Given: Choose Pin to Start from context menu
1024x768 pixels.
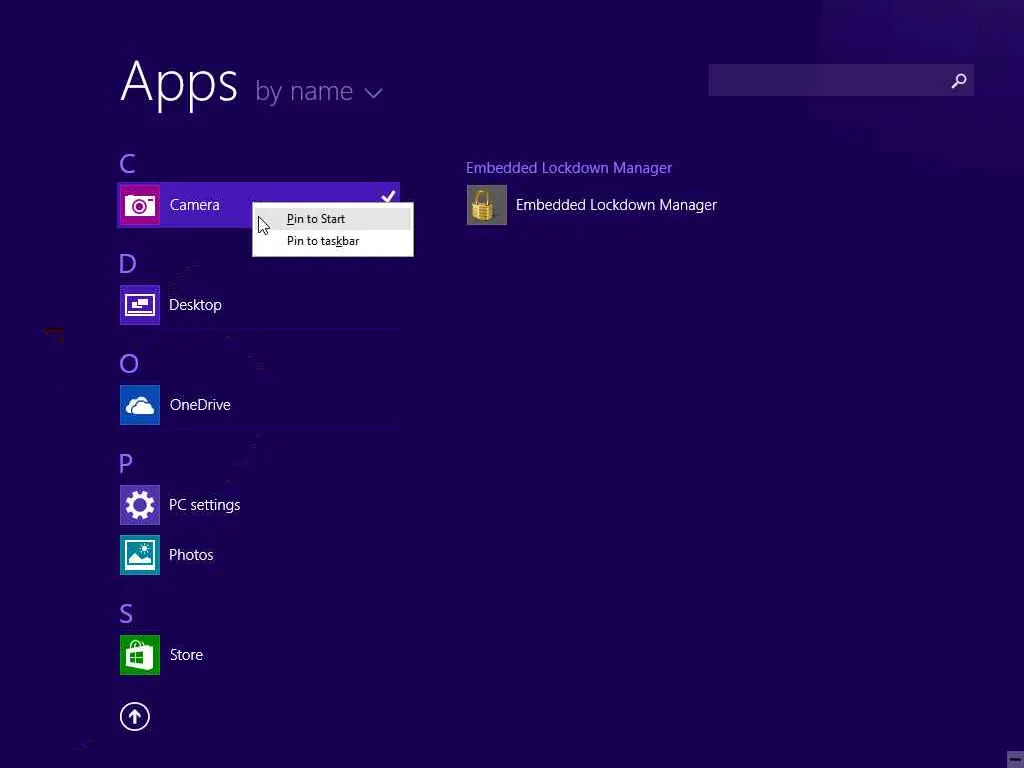Looking at the screenshot, I should click(333, 219).
